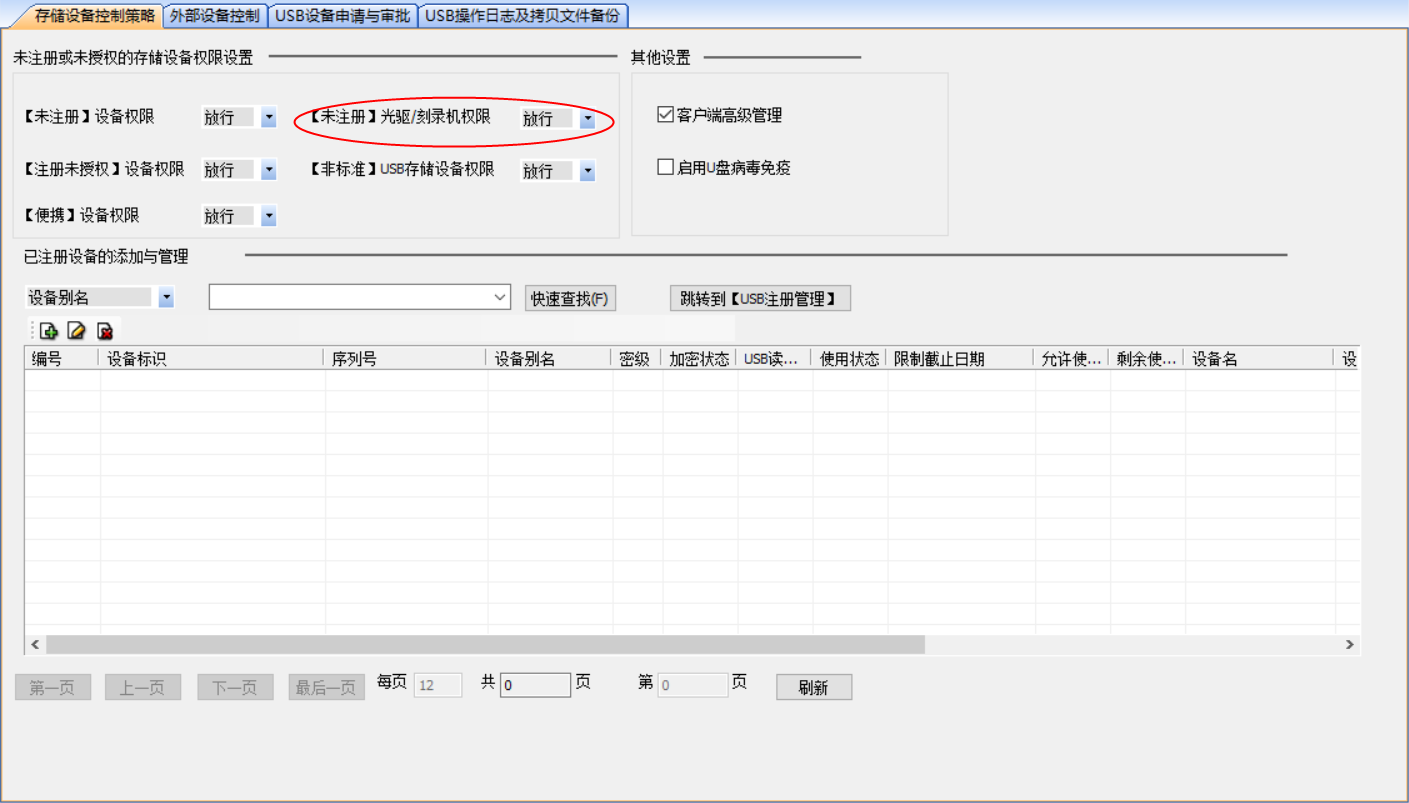Click the delete device red-X icon
The width and height of the screenshot is (1409, 803).
tap(104, 331)
